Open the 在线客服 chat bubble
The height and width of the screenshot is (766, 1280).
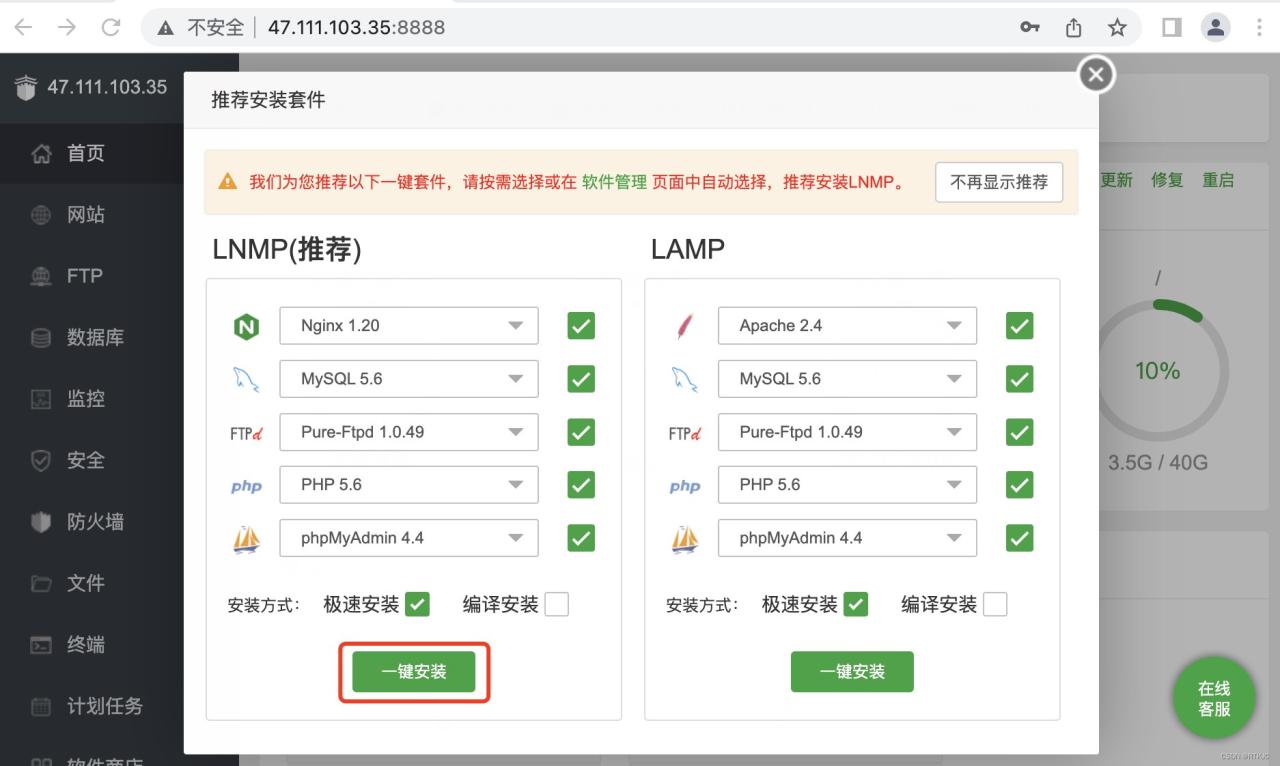click(1214, 698)
